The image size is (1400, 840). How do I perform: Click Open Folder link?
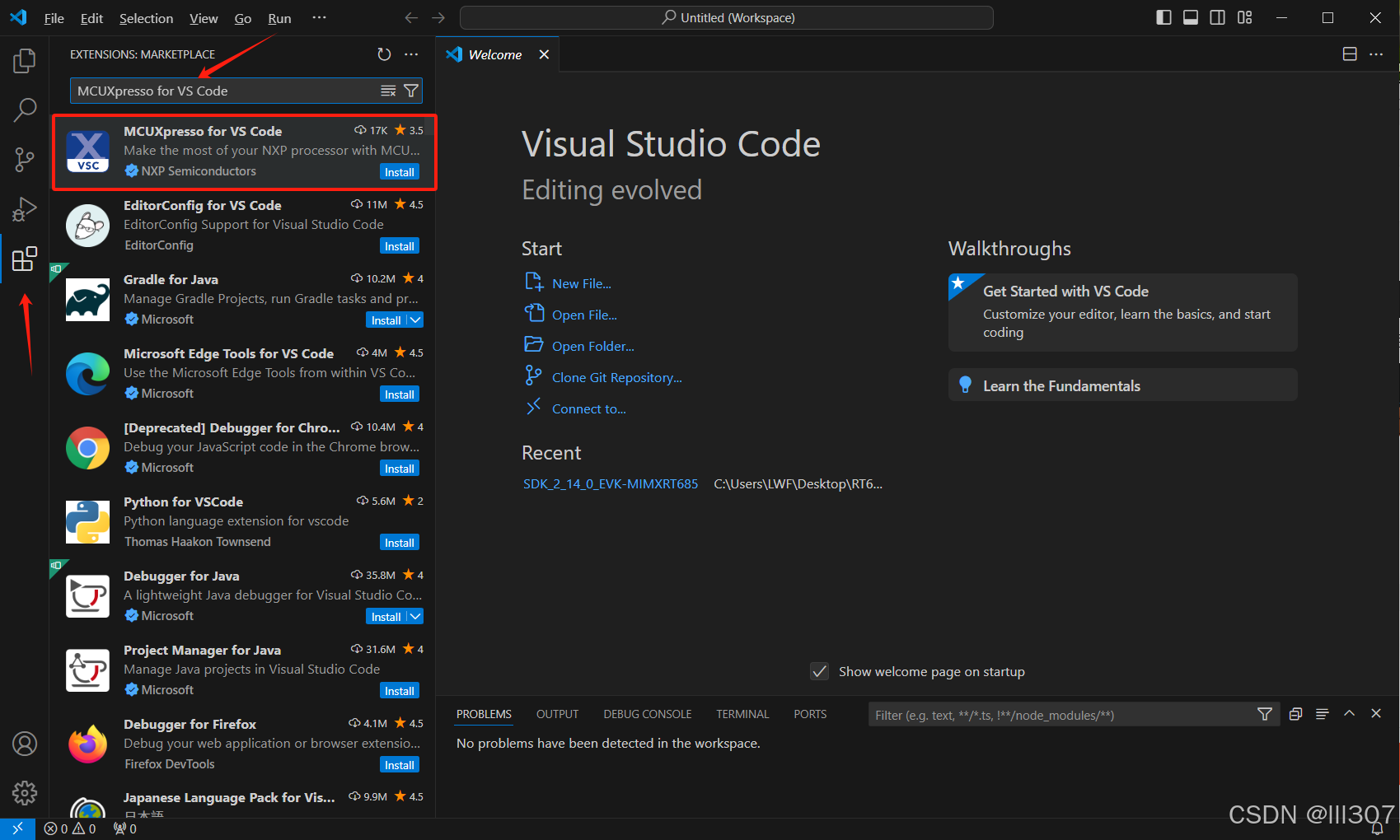pos(593,346)
